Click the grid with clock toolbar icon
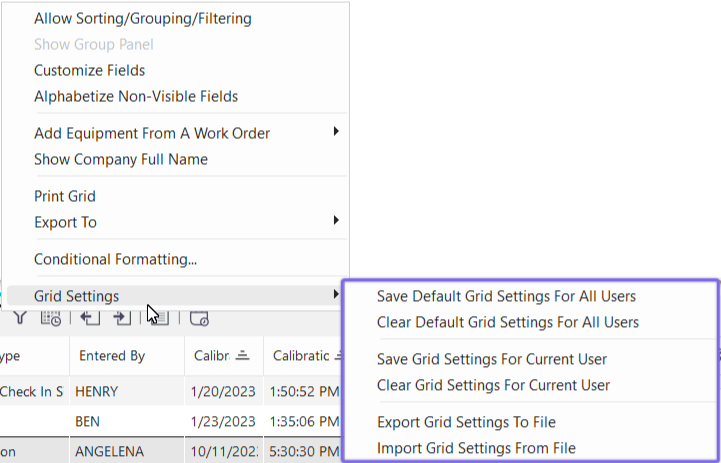The width and height of the screenshot is (721, 463). click(50, 318)
